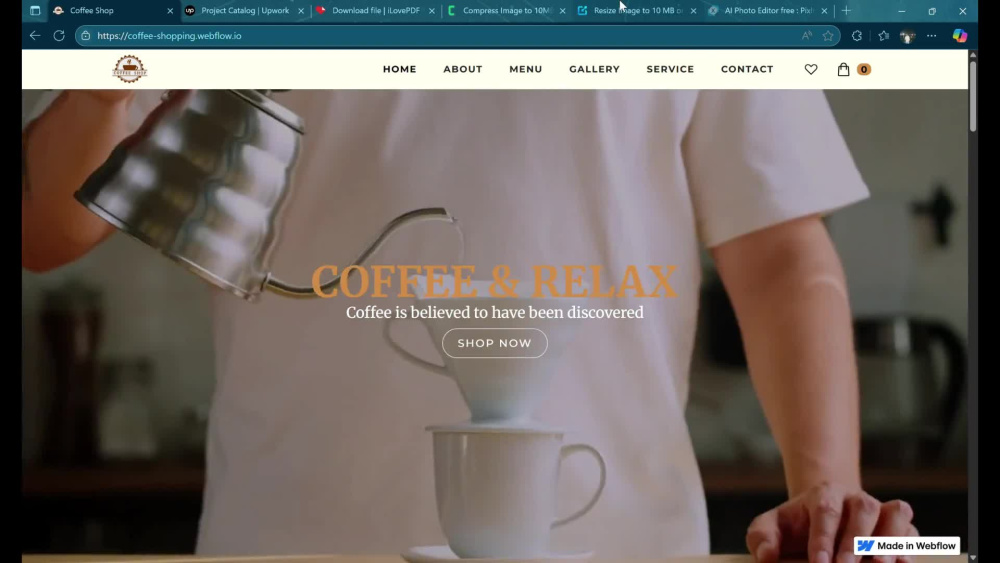The width and height of the screenshot is (1000, 563).
Task: Click the page vertical scrollbar thumb
Action: click(x=973, y=96)
